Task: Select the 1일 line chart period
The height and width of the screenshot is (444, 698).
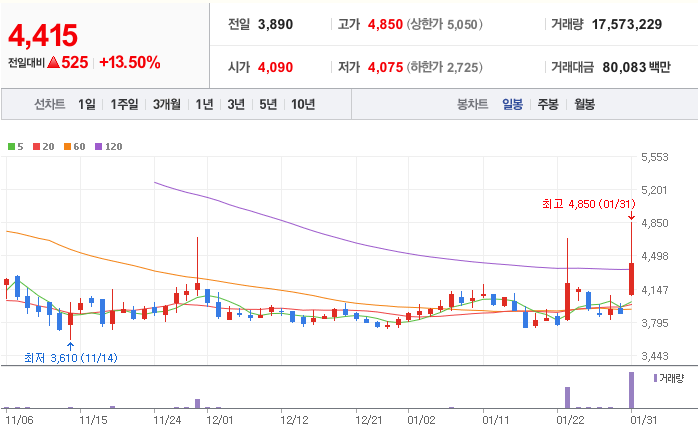Action: click(87, 105)
